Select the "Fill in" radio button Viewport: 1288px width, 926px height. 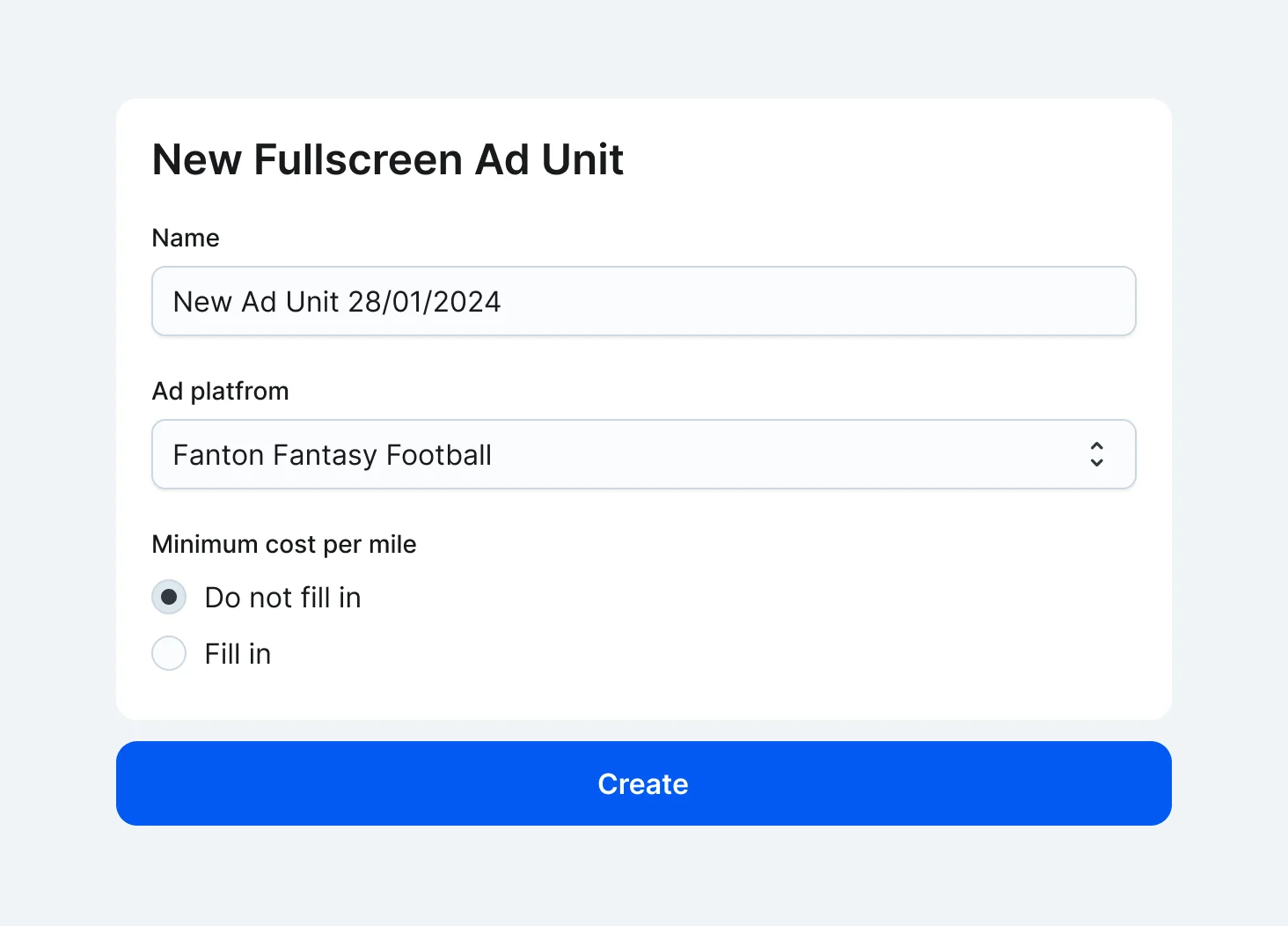tap(169, 653)
